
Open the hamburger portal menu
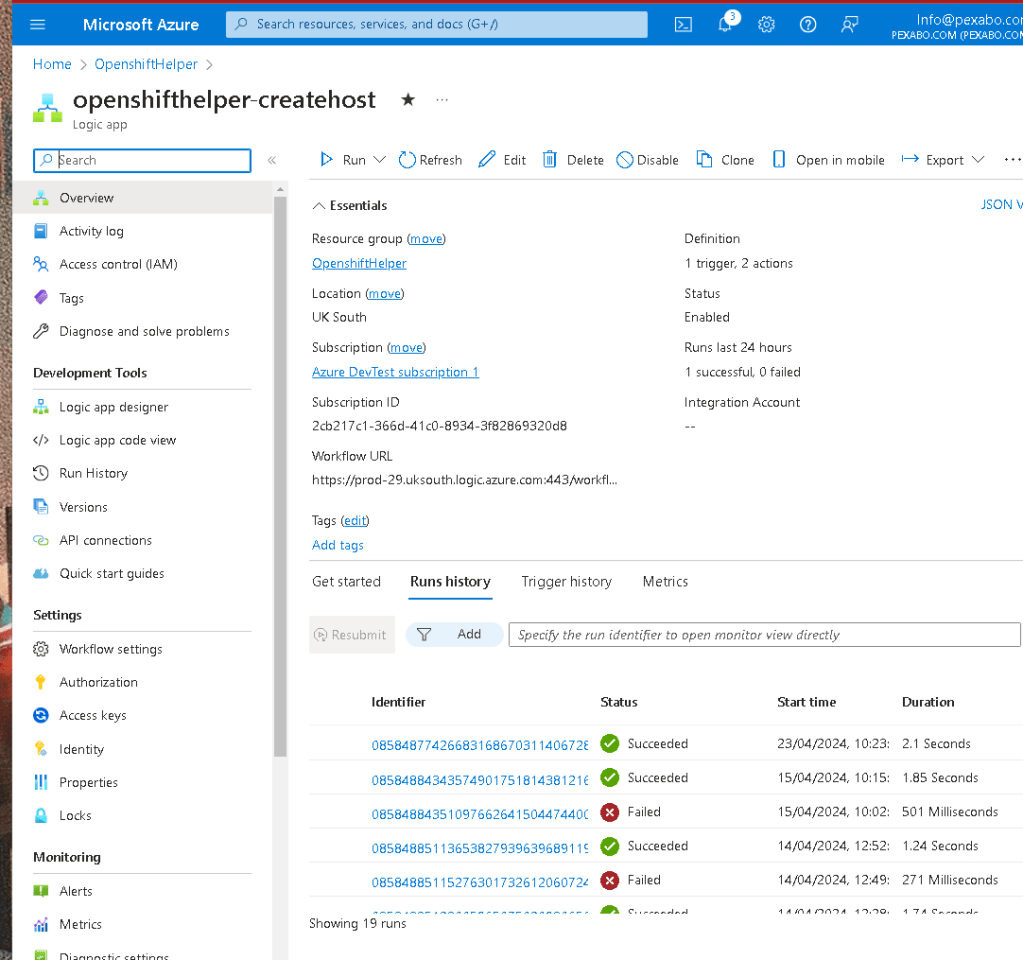pos(38,25)
